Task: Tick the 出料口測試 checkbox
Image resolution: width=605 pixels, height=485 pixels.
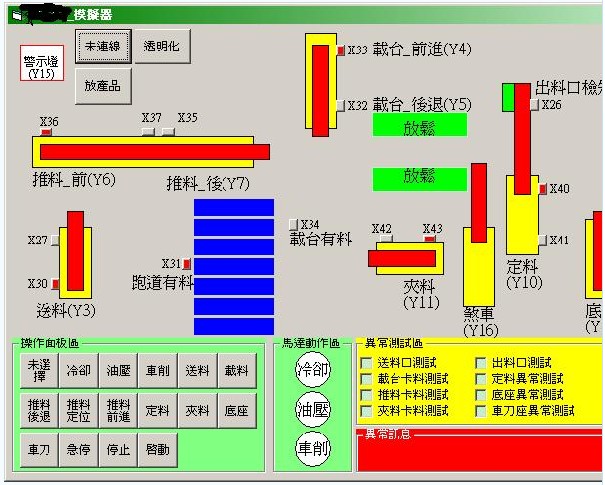Action: pos(482,364)
